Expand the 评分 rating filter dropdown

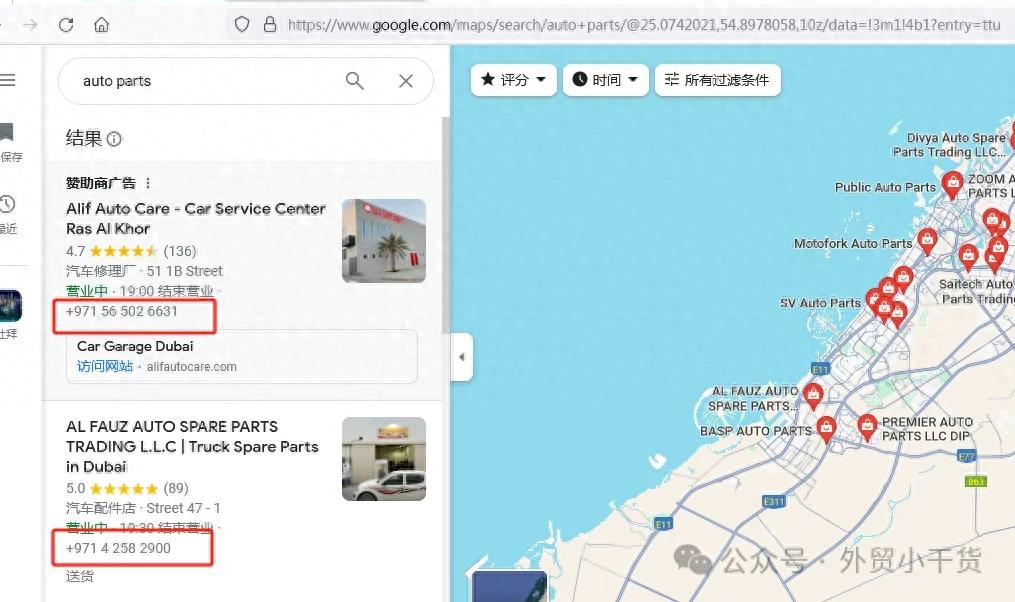[513, 80]
